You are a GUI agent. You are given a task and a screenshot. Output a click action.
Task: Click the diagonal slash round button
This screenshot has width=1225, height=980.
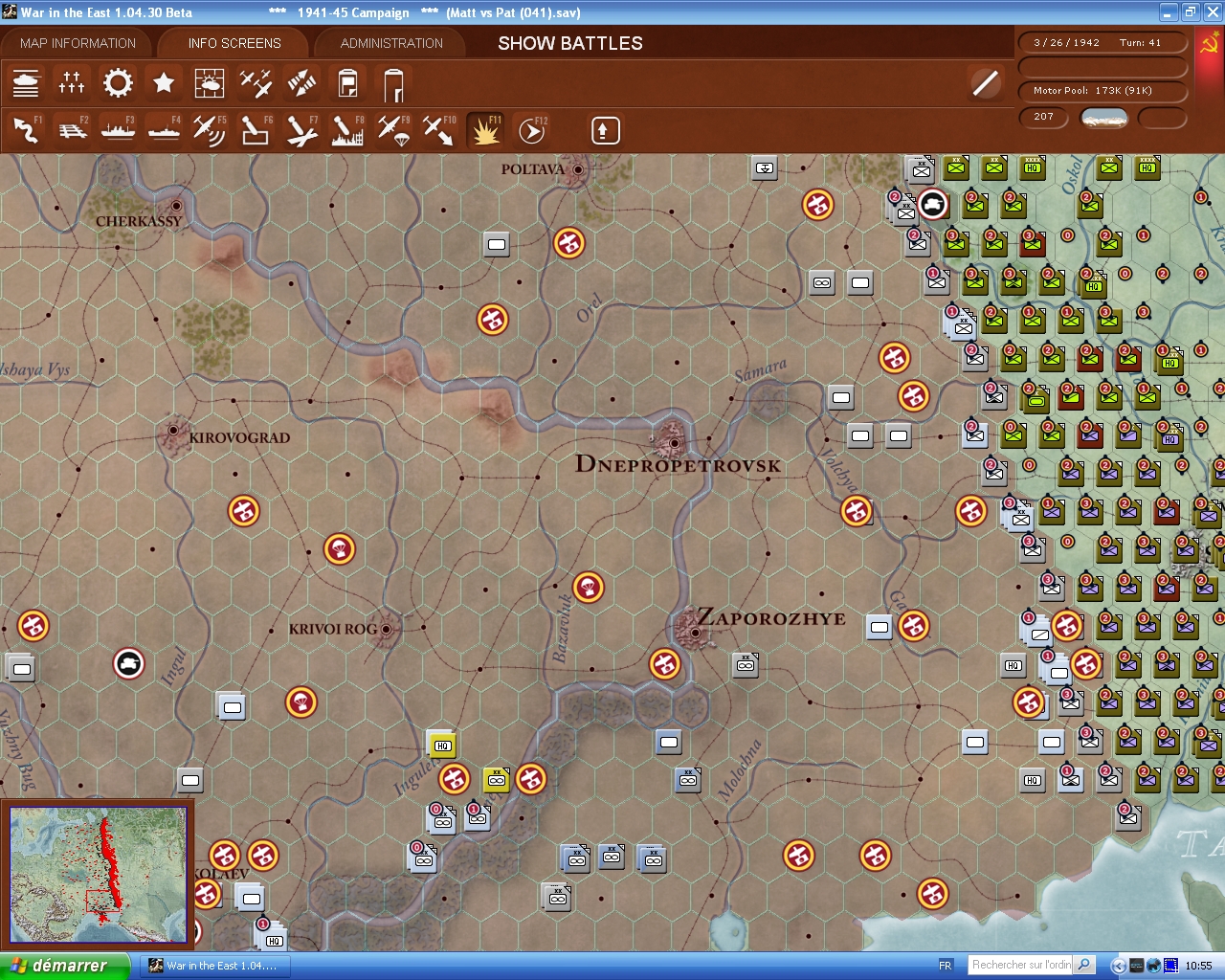[985, 83]
